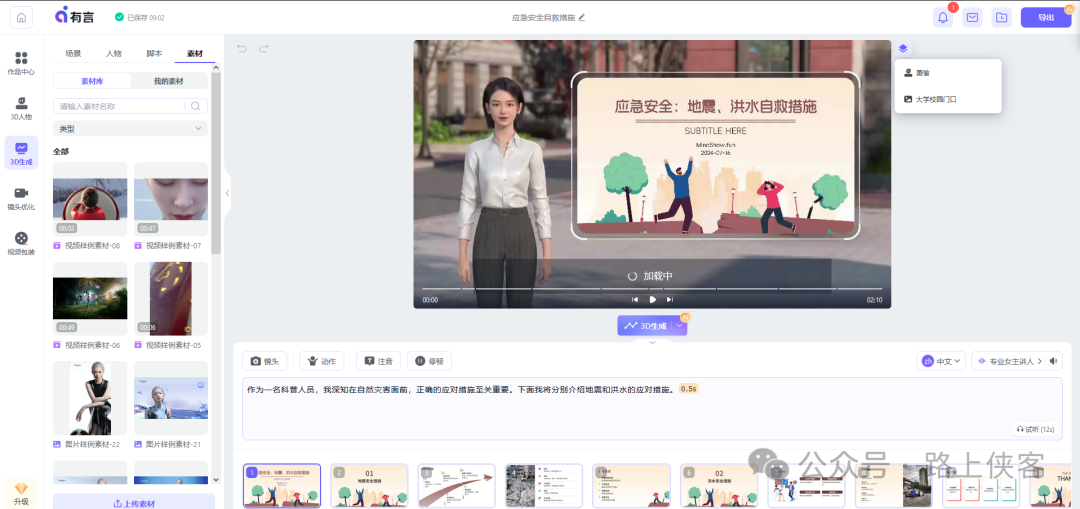Viewport: 1080px width, 509px height.
Task: Click material panel scrollbar up arrow
Action: (216, 67)
